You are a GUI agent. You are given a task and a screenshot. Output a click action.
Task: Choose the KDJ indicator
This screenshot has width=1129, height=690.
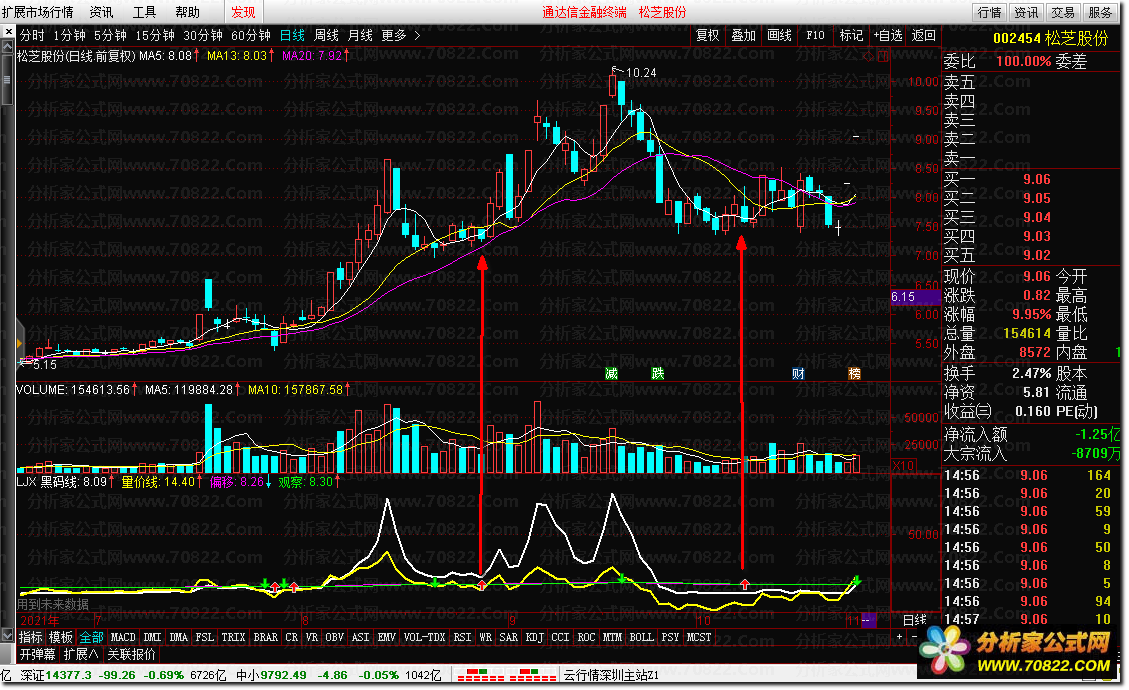tap(534, 637)
